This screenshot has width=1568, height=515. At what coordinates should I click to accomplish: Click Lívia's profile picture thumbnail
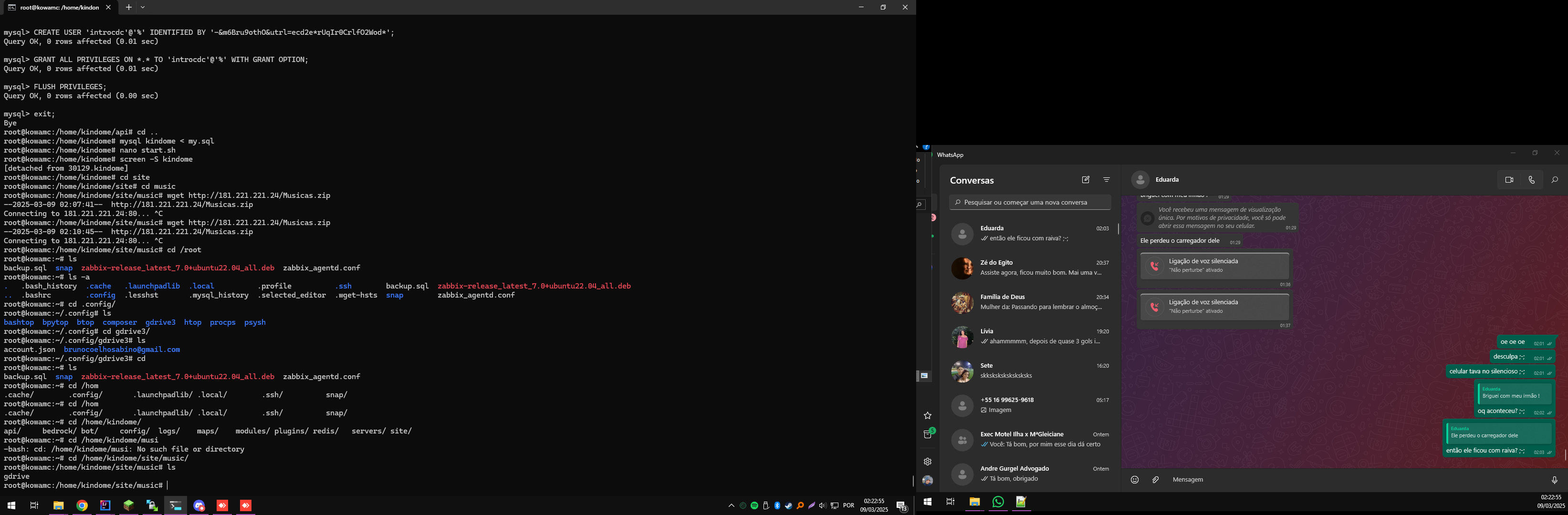tap(962, 337)
